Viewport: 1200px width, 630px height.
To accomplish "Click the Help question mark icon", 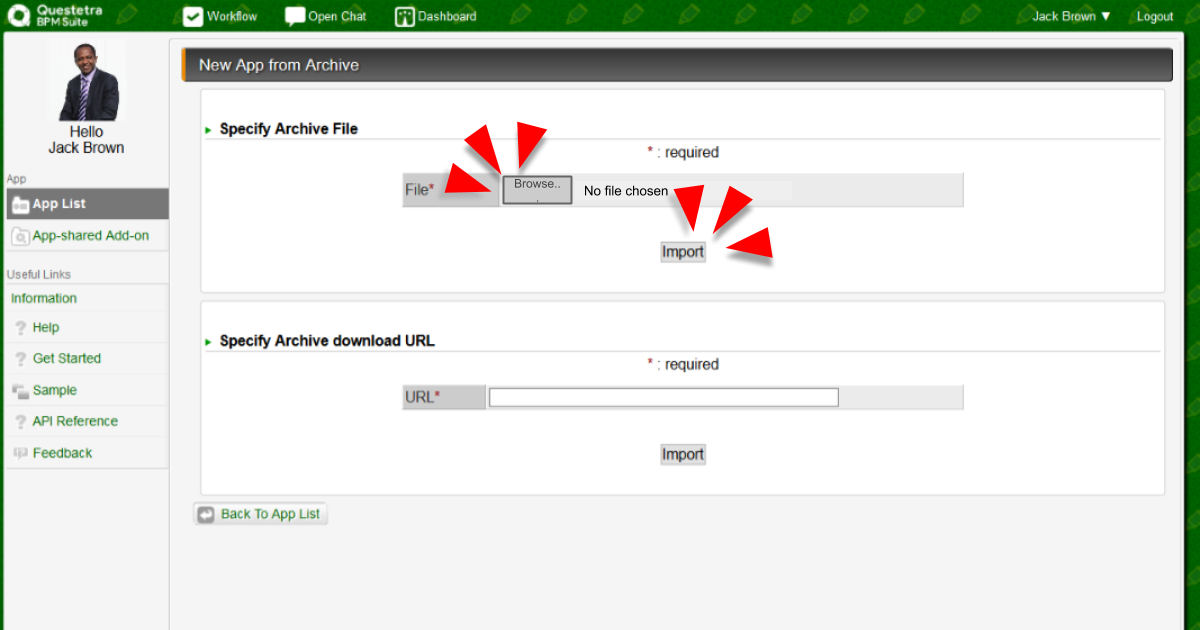I will pyautogui.click(x=20, y=328).
